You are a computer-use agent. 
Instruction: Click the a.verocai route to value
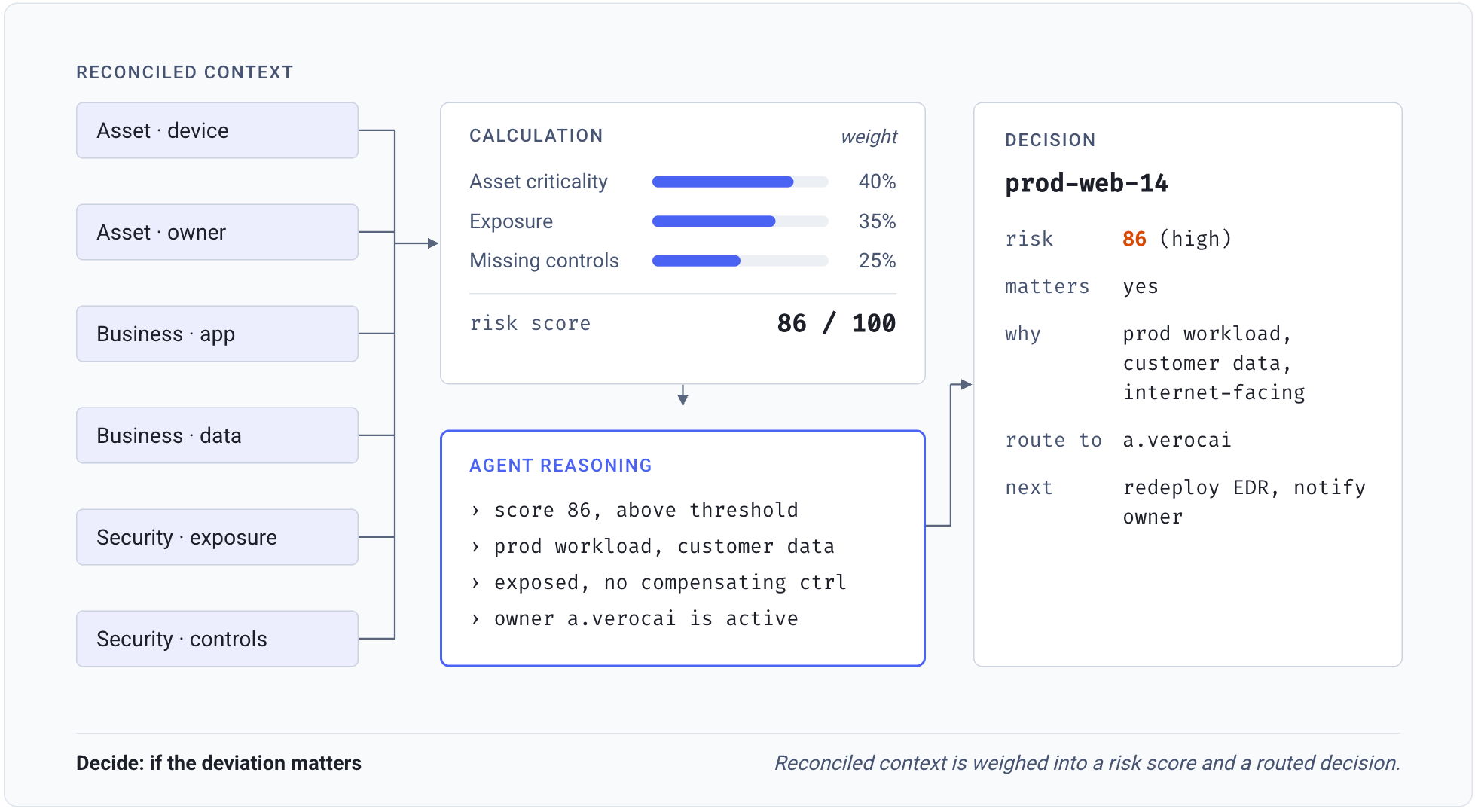coord(1177,440)
